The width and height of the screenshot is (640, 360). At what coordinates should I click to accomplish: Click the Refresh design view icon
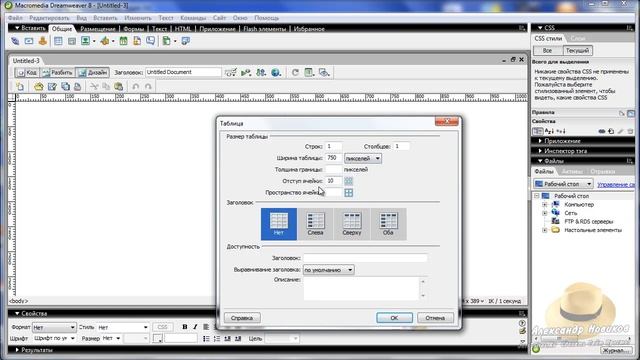click(295, 73)
